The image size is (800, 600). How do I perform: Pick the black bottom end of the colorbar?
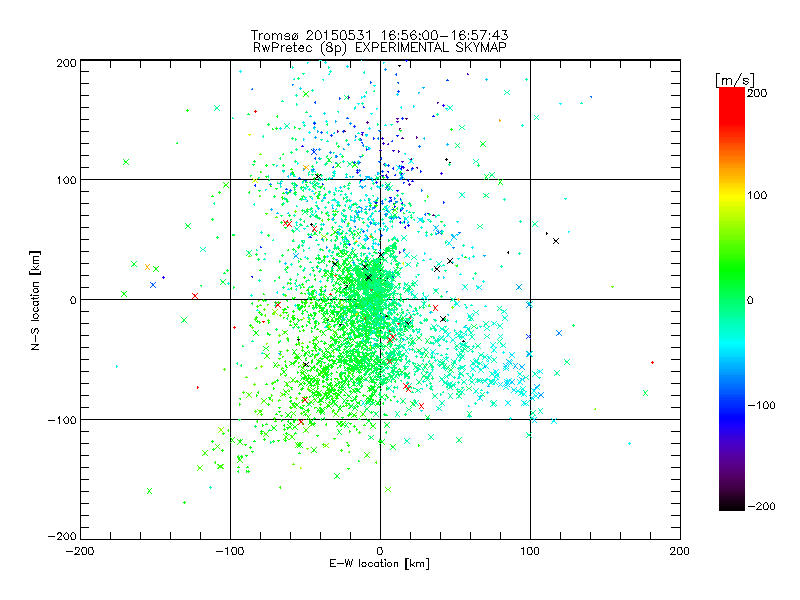click(732, 503)
